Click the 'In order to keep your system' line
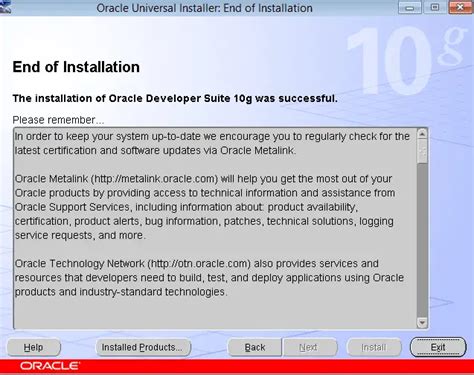The image size is (474, 375). (212, 136)
